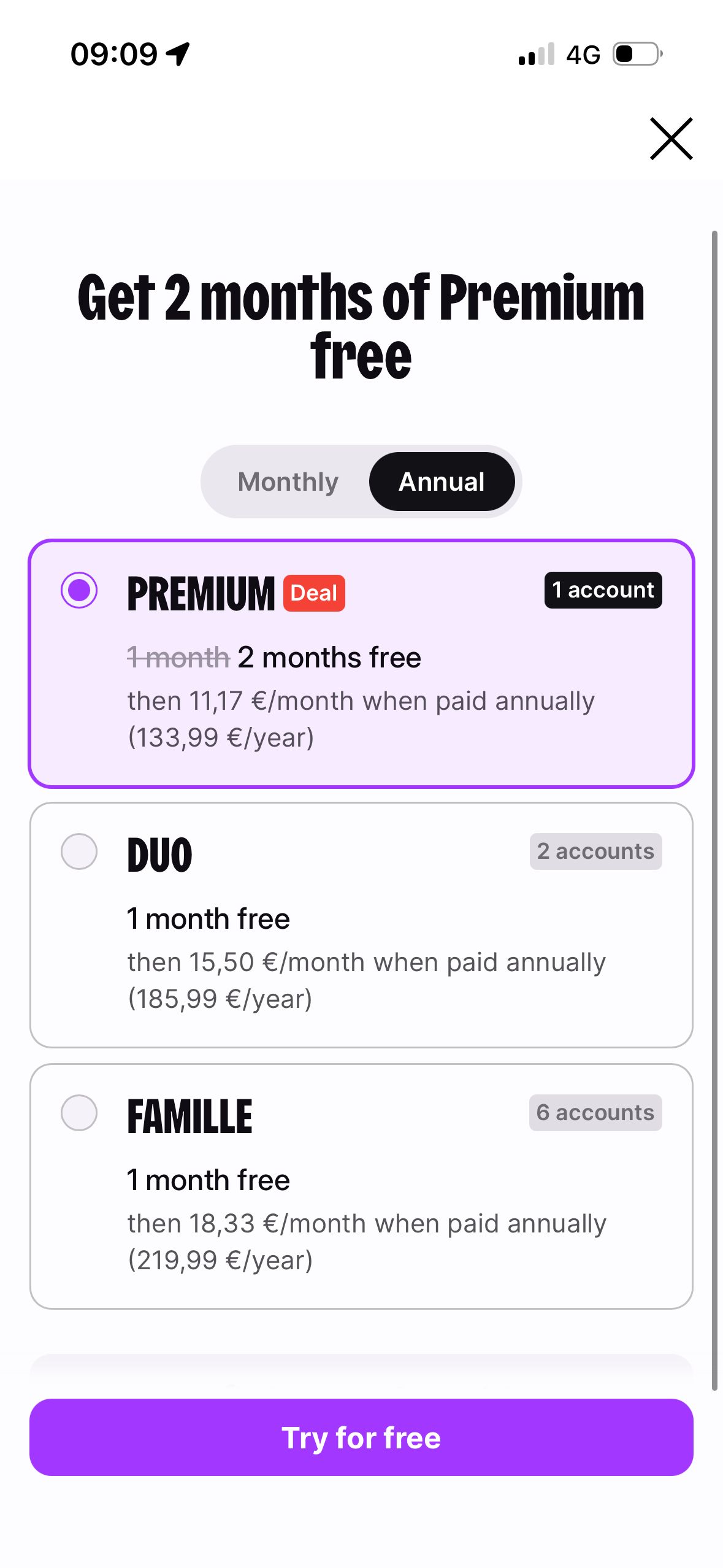This screenshot has width=723, height=1568.
Task: Switch billing to Monthly
Action: point(287,482)
